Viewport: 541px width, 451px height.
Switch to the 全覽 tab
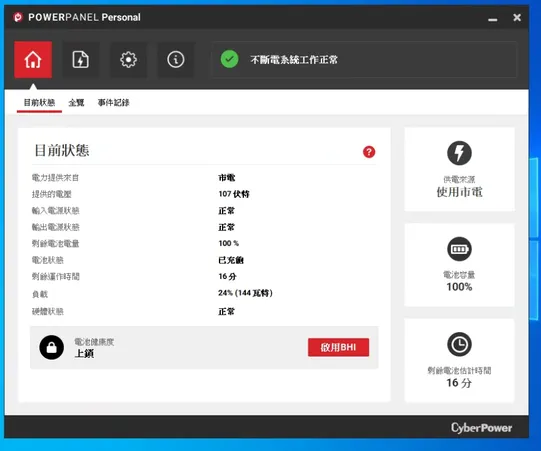pos(76,102)
